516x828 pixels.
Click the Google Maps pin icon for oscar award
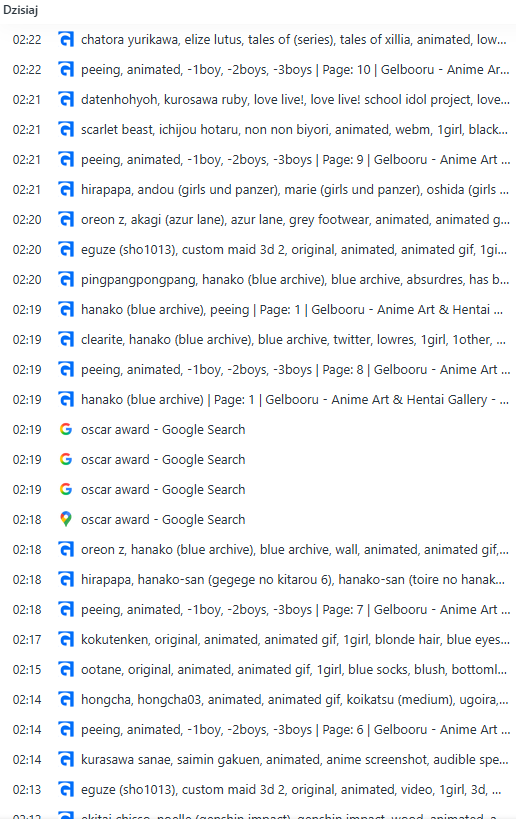point(65,520)
